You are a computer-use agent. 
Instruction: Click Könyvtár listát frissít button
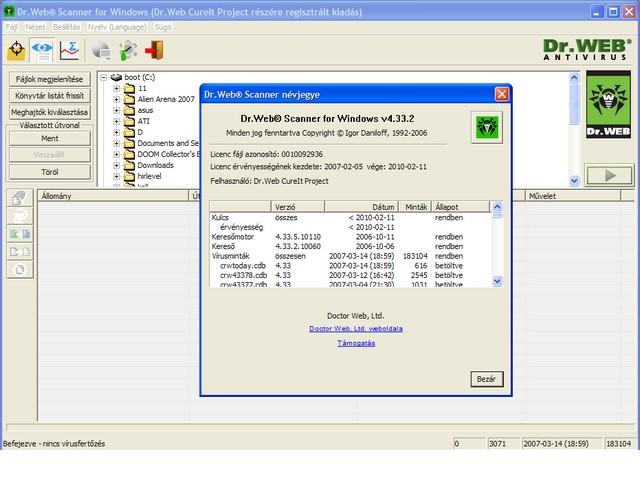[50, 96]
